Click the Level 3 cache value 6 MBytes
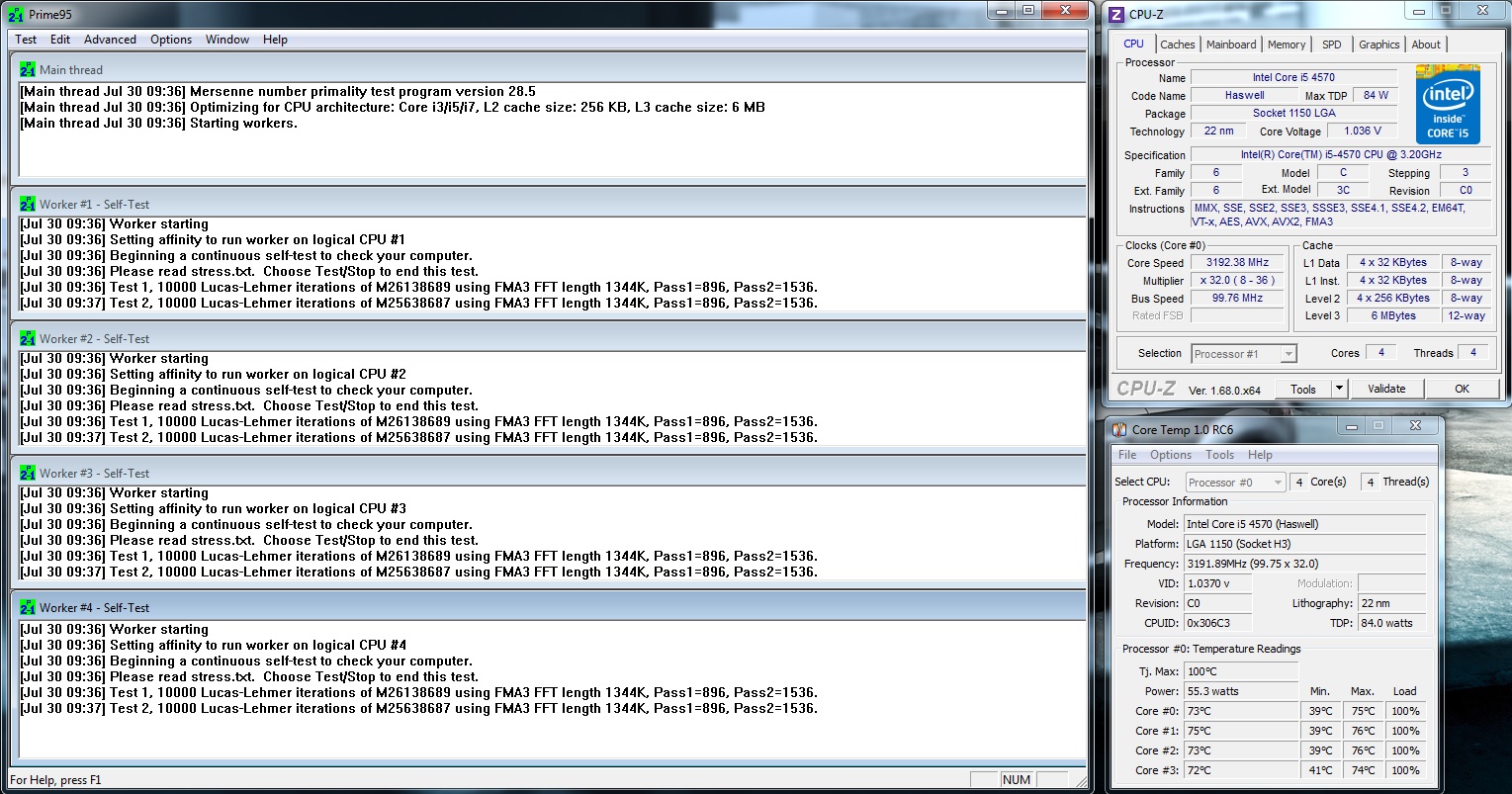1512x794 pixels. coord(1392,316)
